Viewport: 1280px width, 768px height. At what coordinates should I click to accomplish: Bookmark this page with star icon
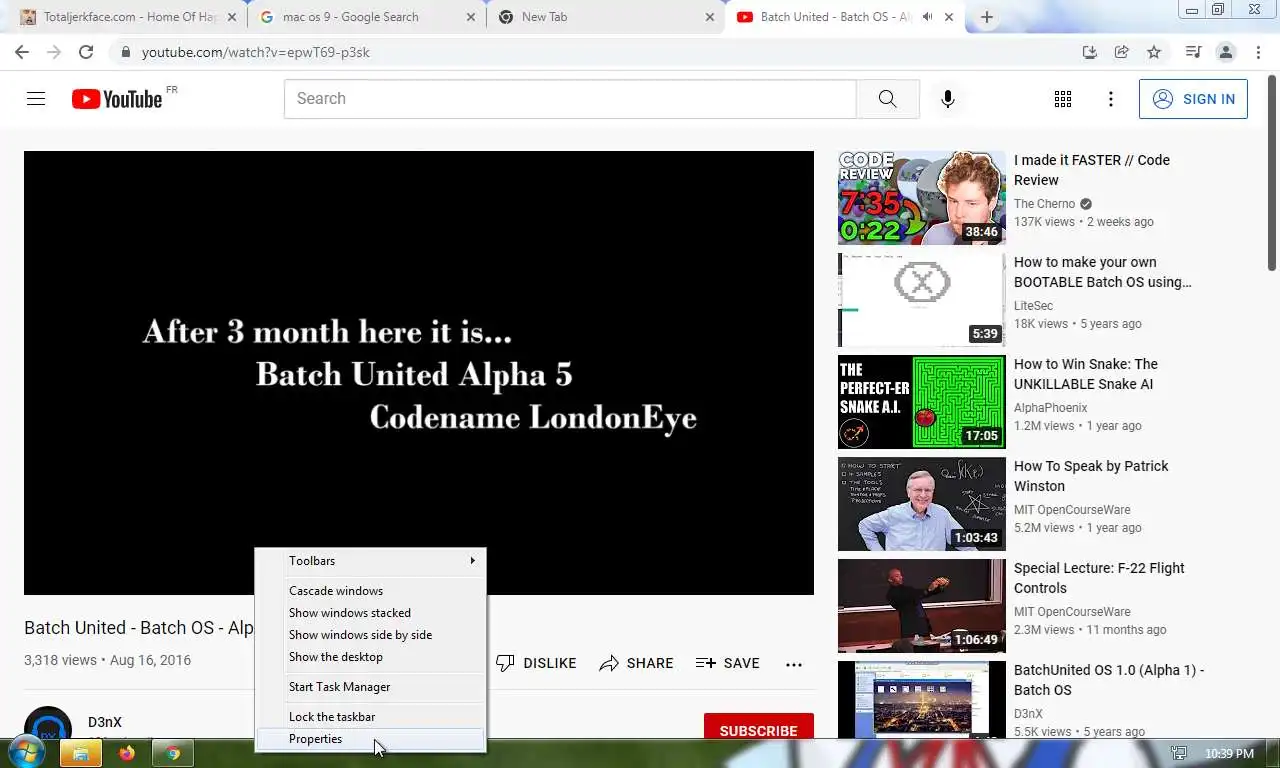tap(1154, 52)
